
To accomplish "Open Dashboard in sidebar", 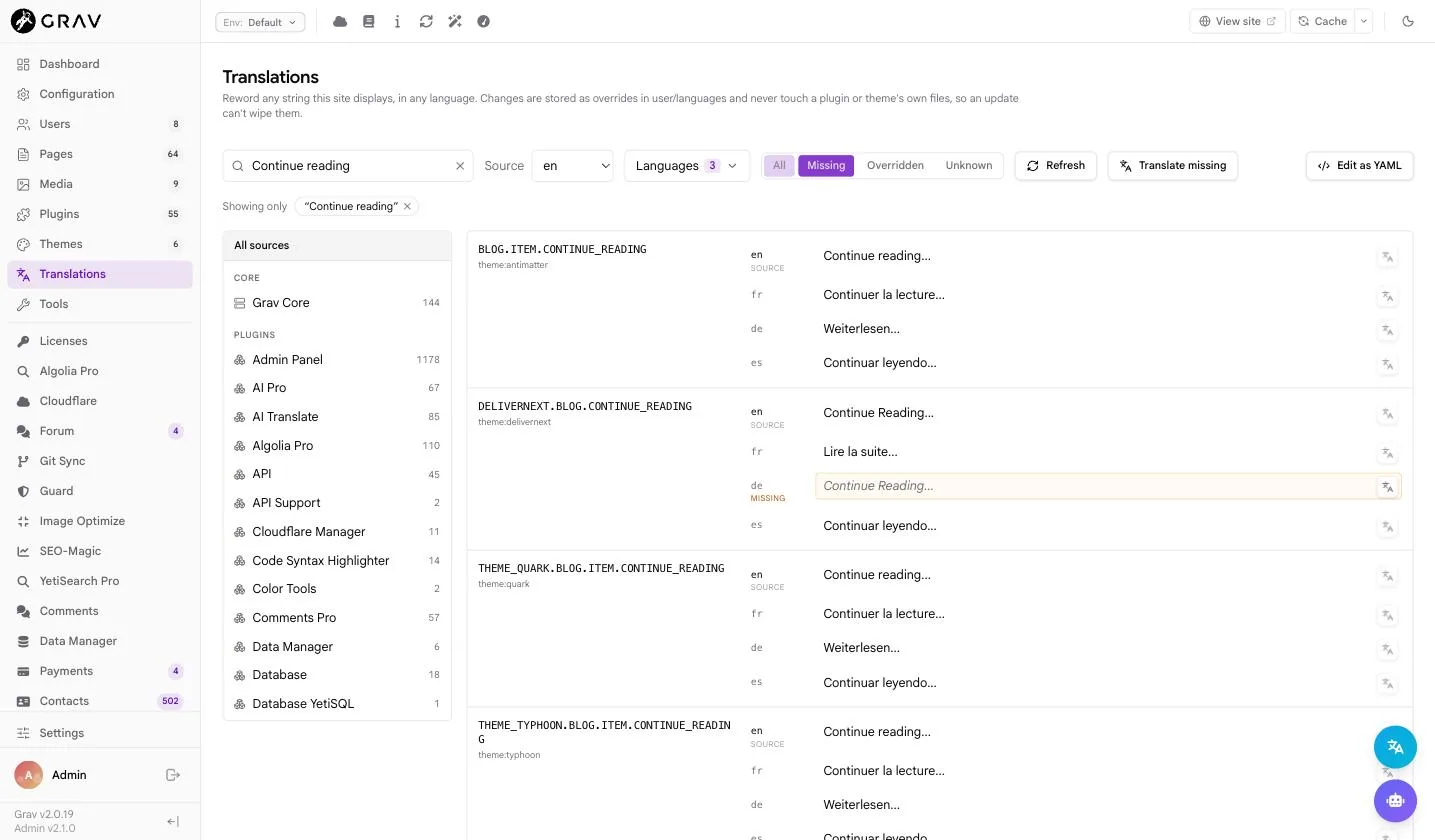I will tap(100, 64).
